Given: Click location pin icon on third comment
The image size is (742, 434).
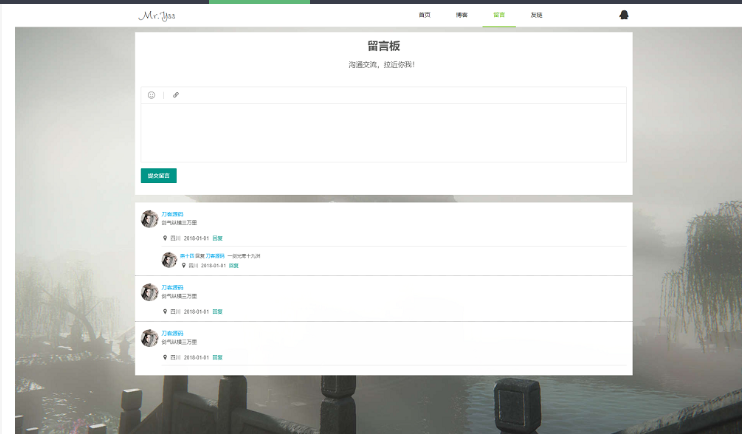Looking at the screenshot, I should point(165,357).
